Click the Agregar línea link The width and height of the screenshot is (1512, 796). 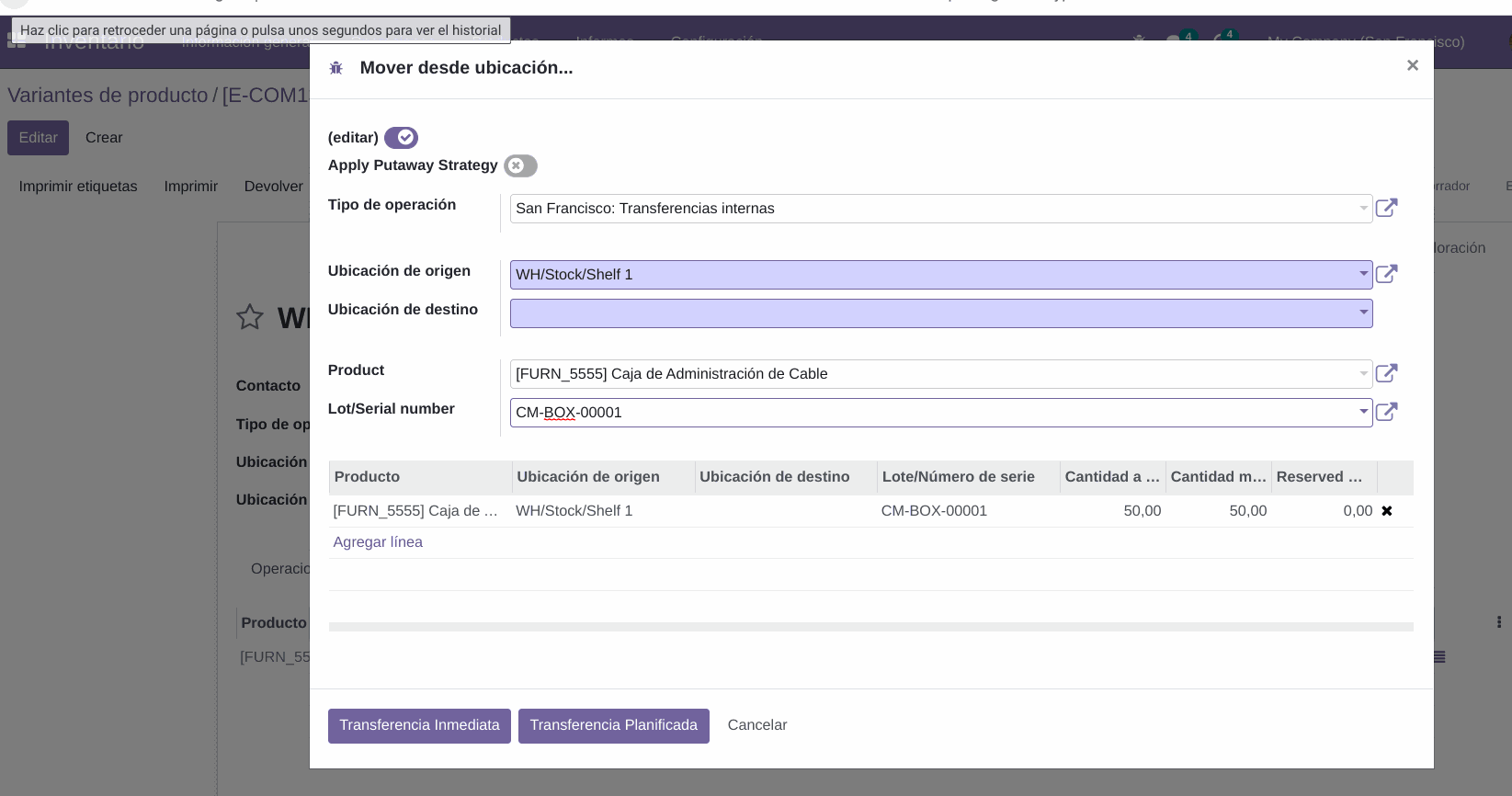378,542
